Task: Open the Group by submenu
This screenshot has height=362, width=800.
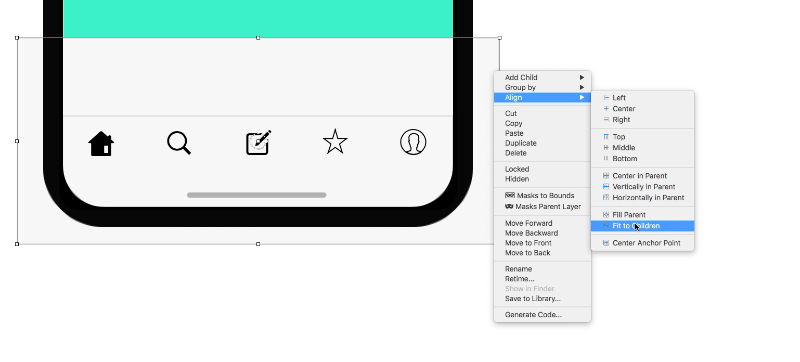Action: click(542, 87)
